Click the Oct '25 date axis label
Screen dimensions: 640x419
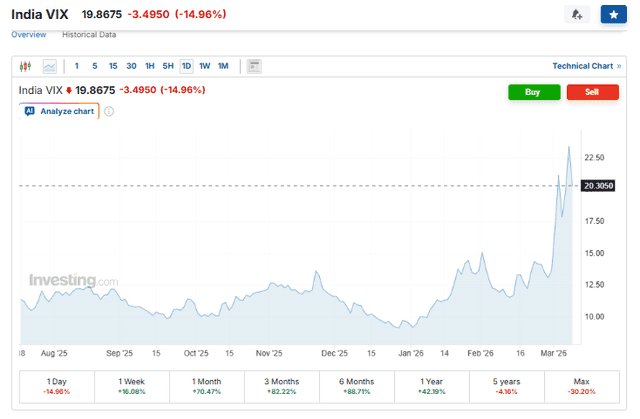(x=196, y=353)
